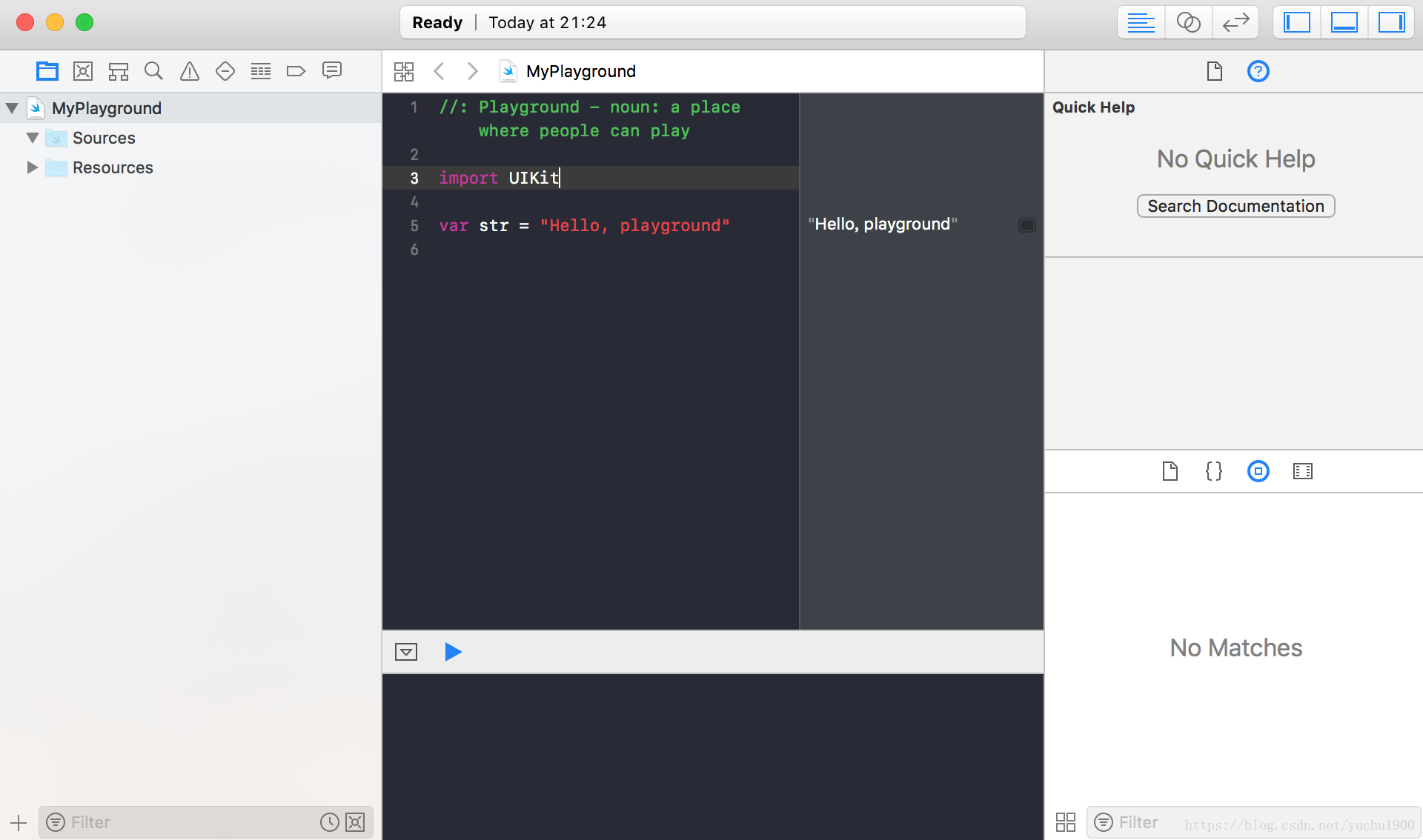Go back in editor history
The width and height of the screenshot is (1423, 840).
pyautogui.click(x=439, y=71)
